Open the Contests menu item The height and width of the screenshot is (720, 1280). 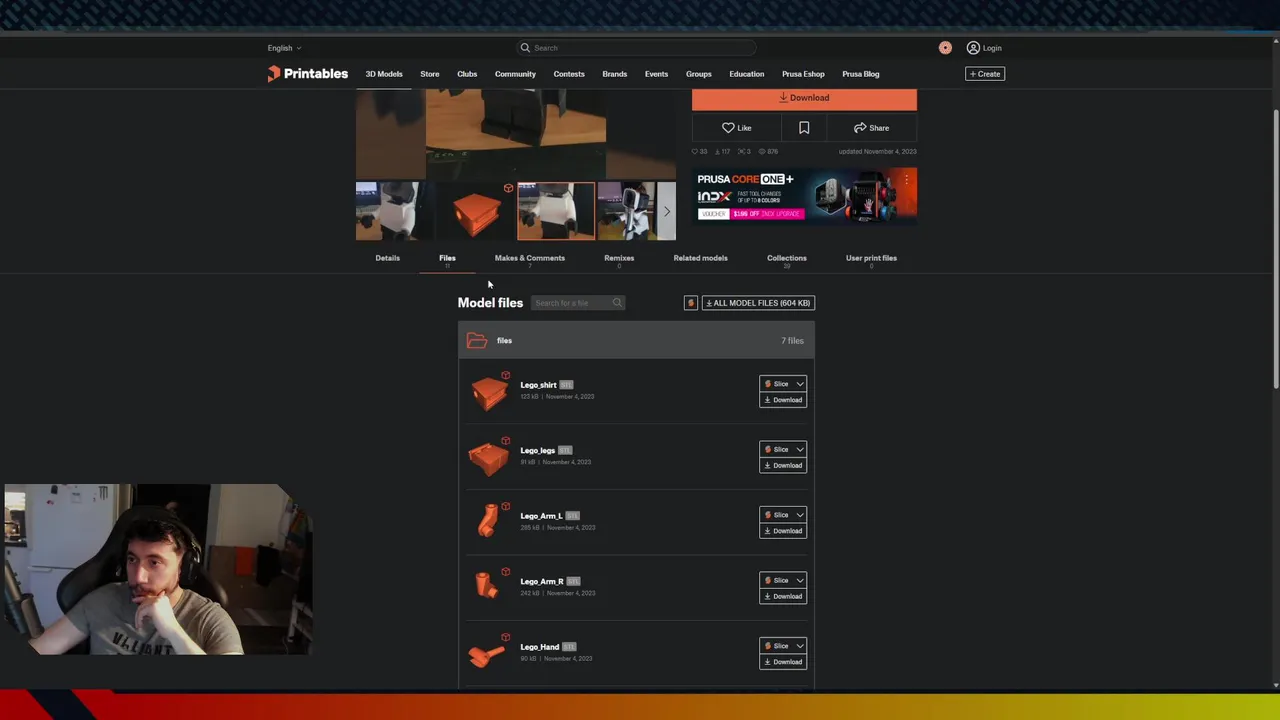(569, 74)
